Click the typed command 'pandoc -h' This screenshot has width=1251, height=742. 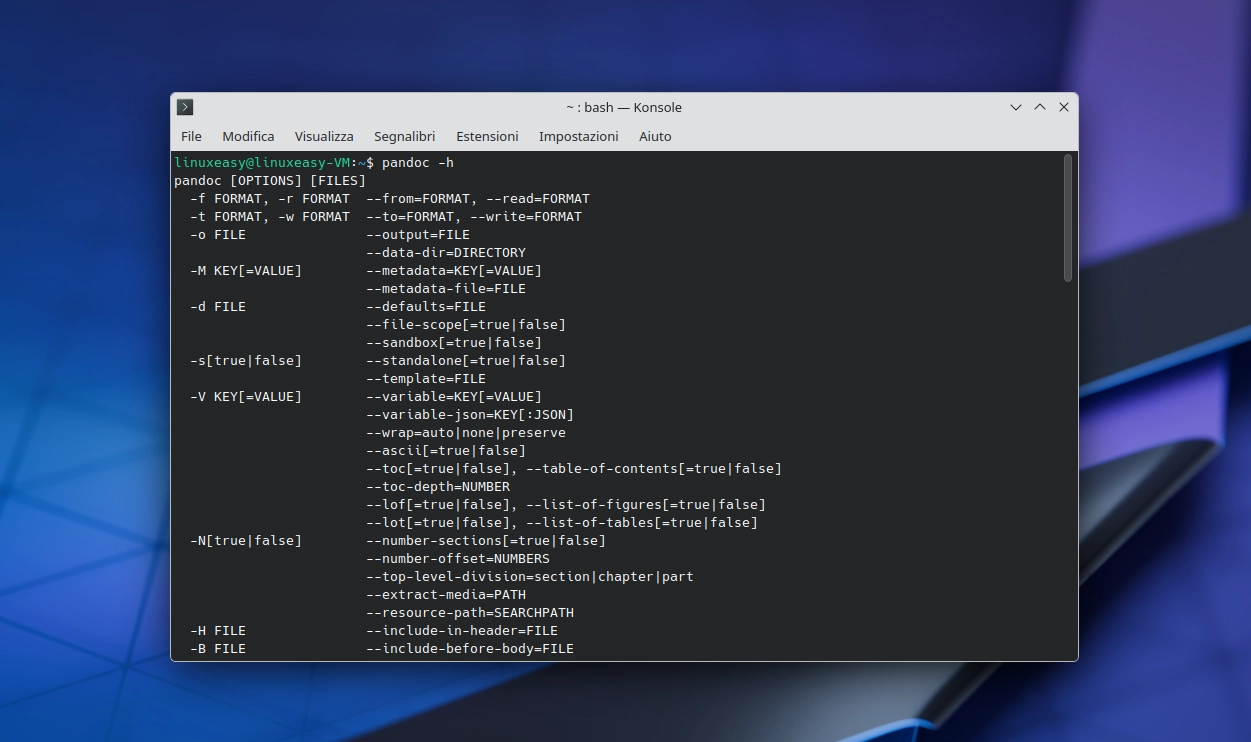coord(418,162)
